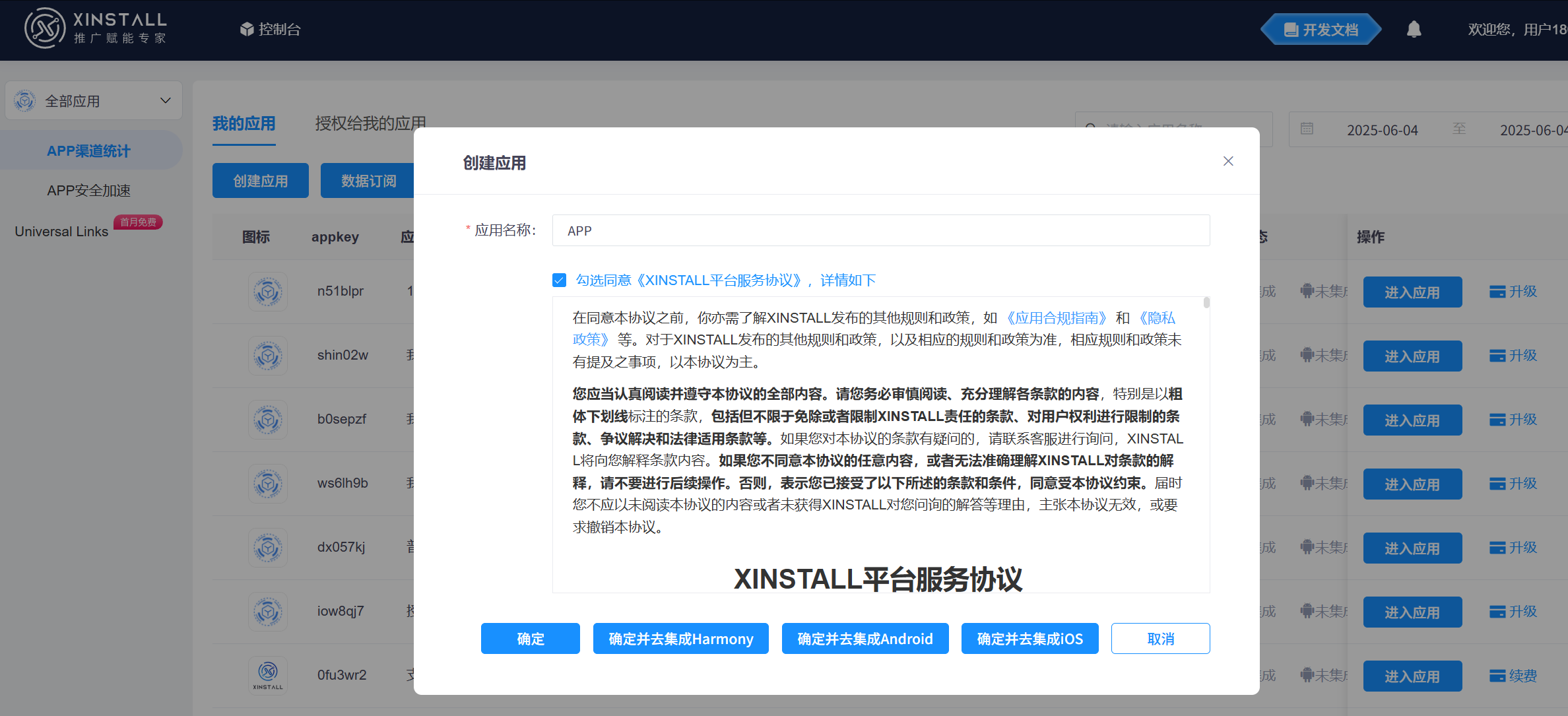Select APP安全加速 in the sidebar

point(88,191)
